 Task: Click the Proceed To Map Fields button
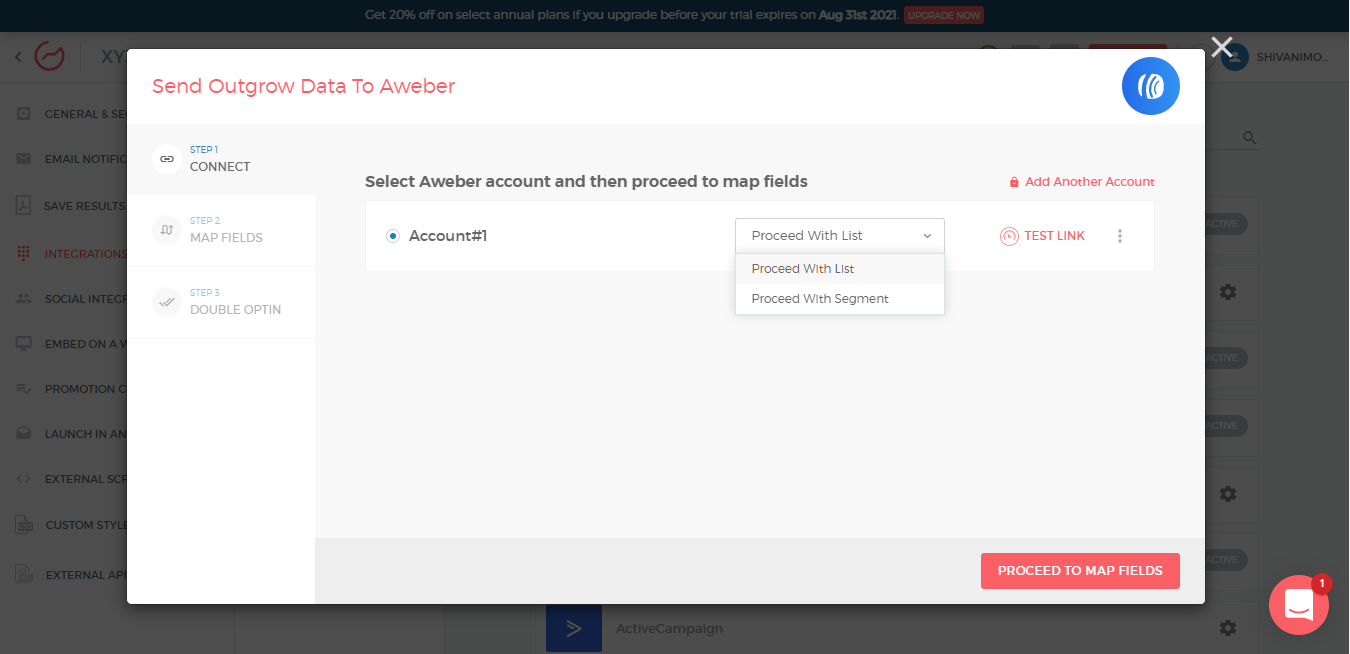click(1080, 570)
